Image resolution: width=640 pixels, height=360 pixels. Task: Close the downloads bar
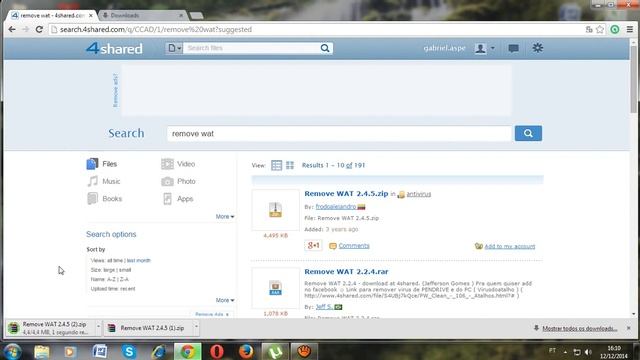click(x=629, y=328)
